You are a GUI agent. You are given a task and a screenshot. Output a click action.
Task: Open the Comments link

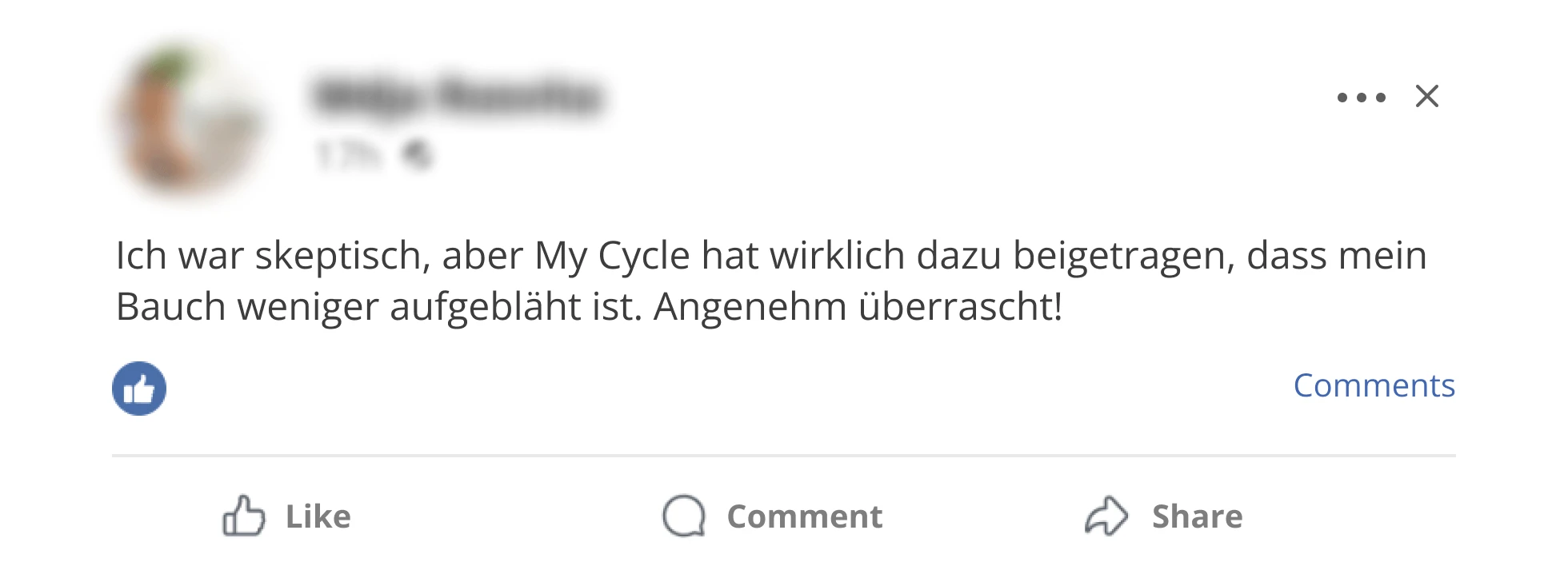click(x=1374, y=385)
